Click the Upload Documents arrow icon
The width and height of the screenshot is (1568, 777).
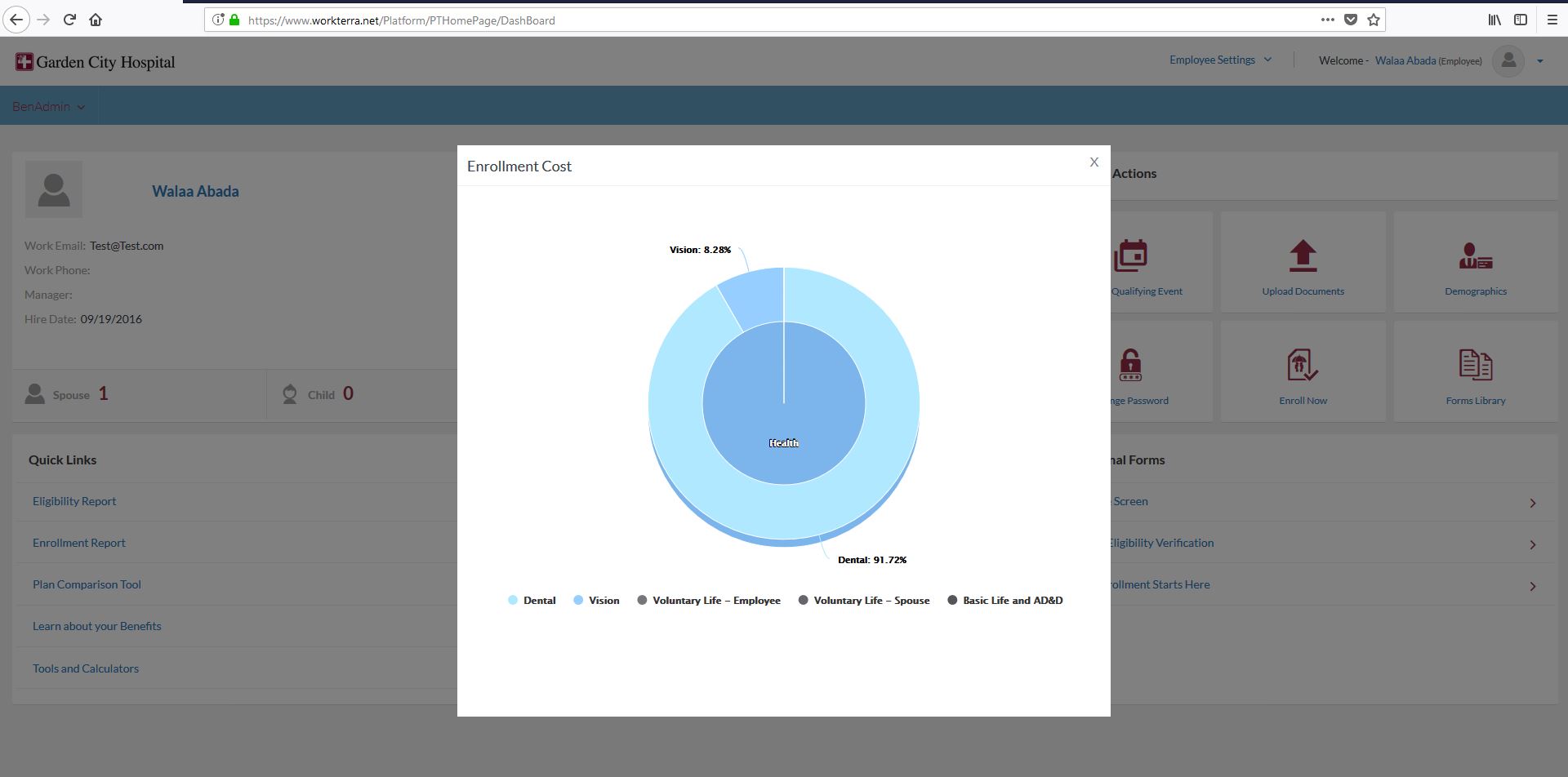click(1303, 256)
